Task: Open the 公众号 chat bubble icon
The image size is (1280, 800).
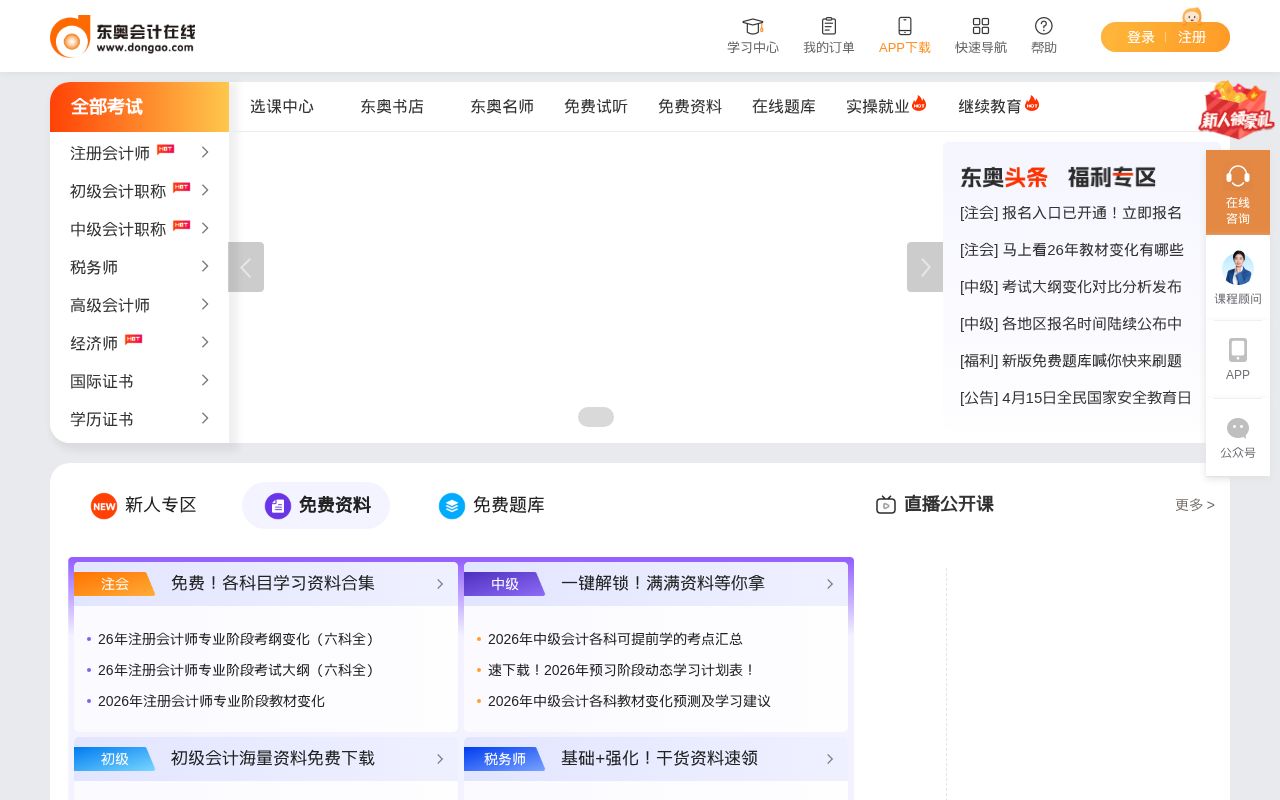Action: click(1238, 428)
